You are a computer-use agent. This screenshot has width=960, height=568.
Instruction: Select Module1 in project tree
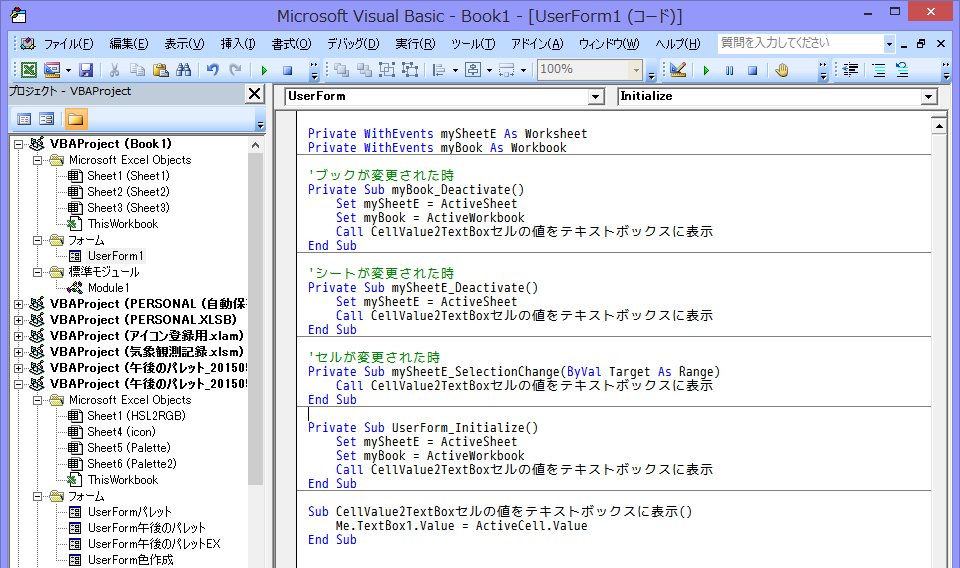[108, 288]
